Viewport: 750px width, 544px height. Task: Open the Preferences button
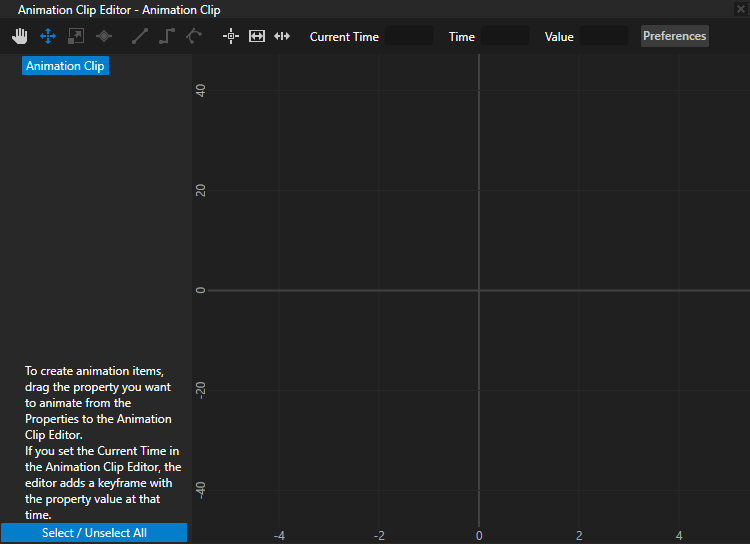coord(674,36)
